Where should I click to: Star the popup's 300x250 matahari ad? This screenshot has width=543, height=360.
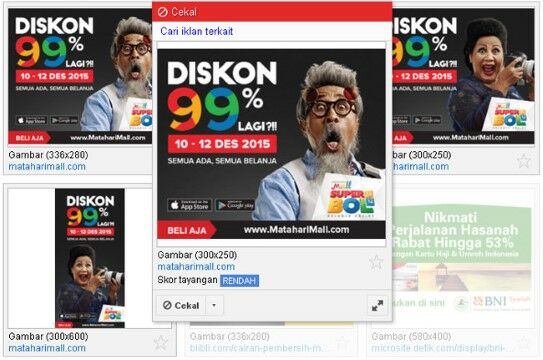[x=376, y=262]
